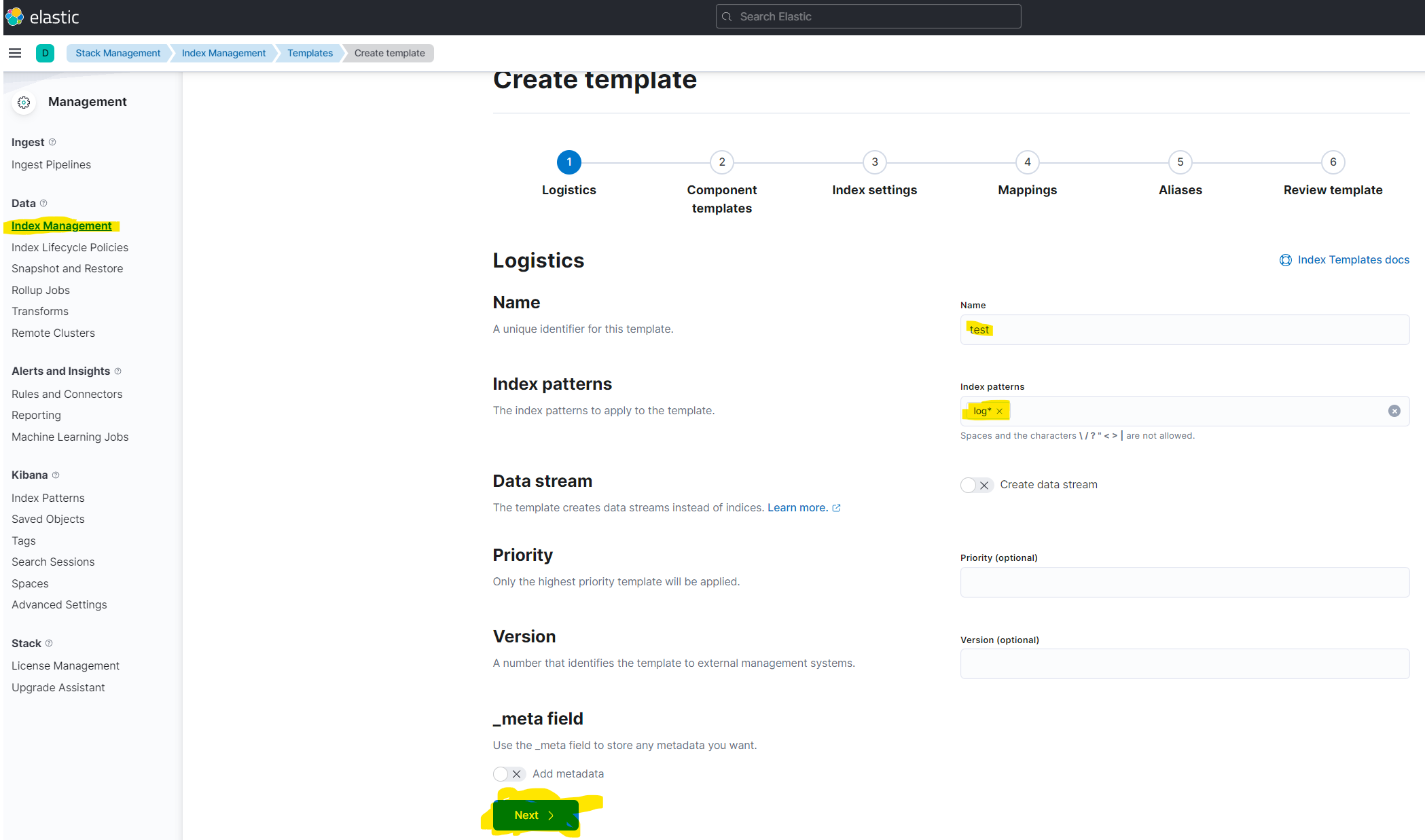Open Index Lifecycle Policies in sidebar
1425x840 pixels.
coord(70,247)
